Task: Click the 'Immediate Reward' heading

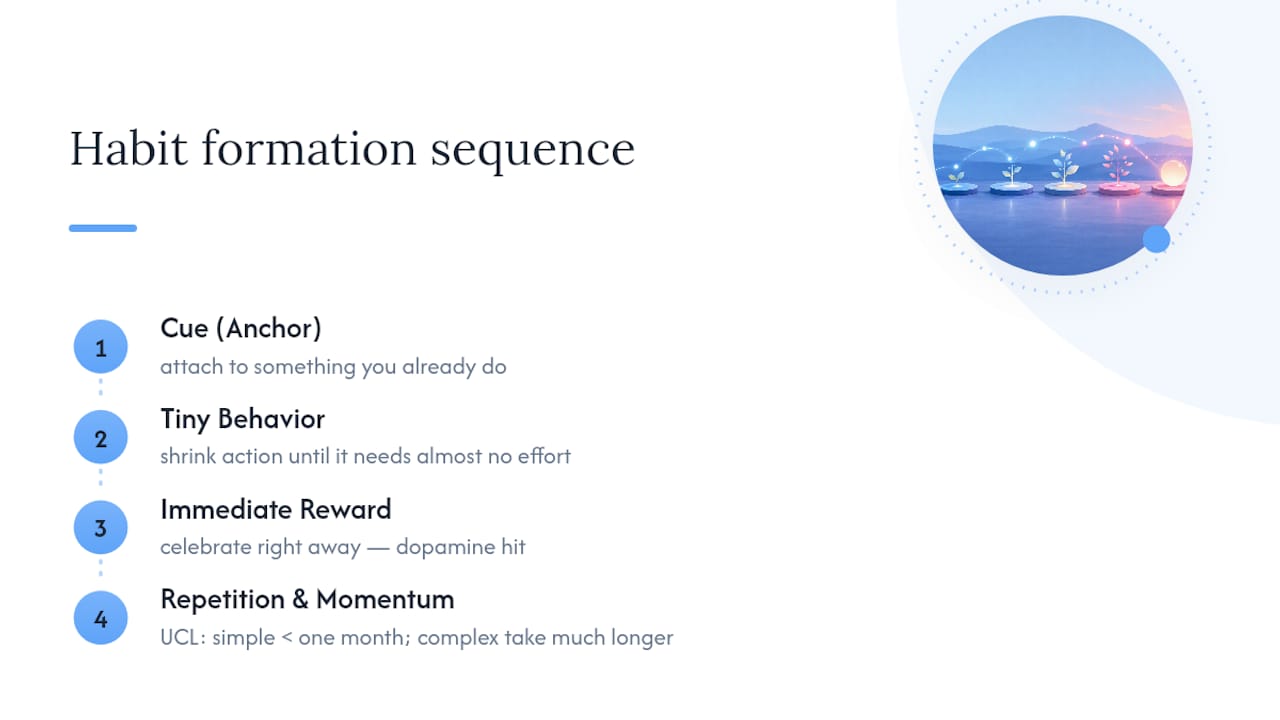Action: pyautogui.click(x=275, y=509)
